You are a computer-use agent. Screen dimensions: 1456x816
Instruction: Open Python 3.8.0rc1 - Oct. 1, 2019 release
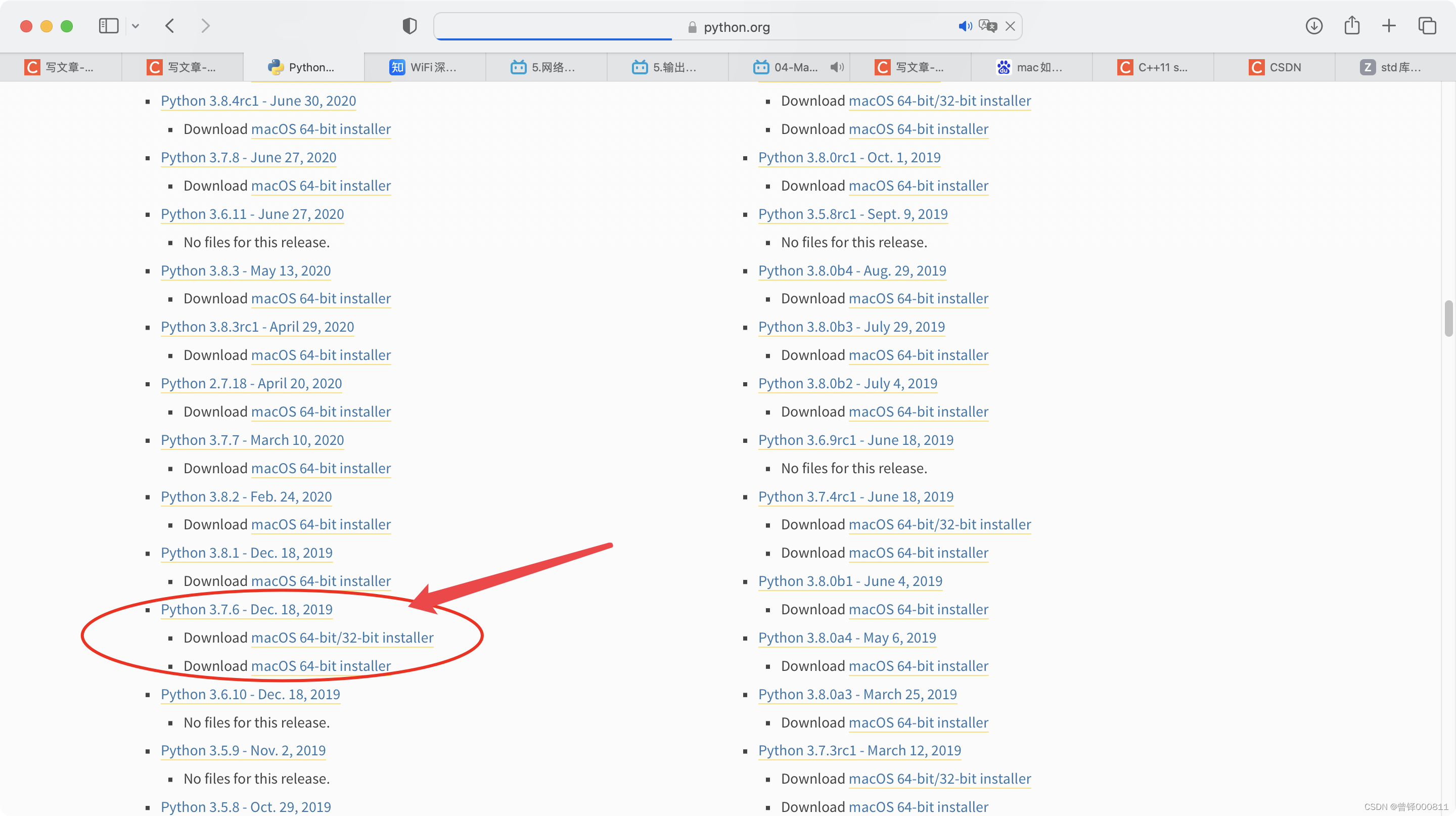849,158
